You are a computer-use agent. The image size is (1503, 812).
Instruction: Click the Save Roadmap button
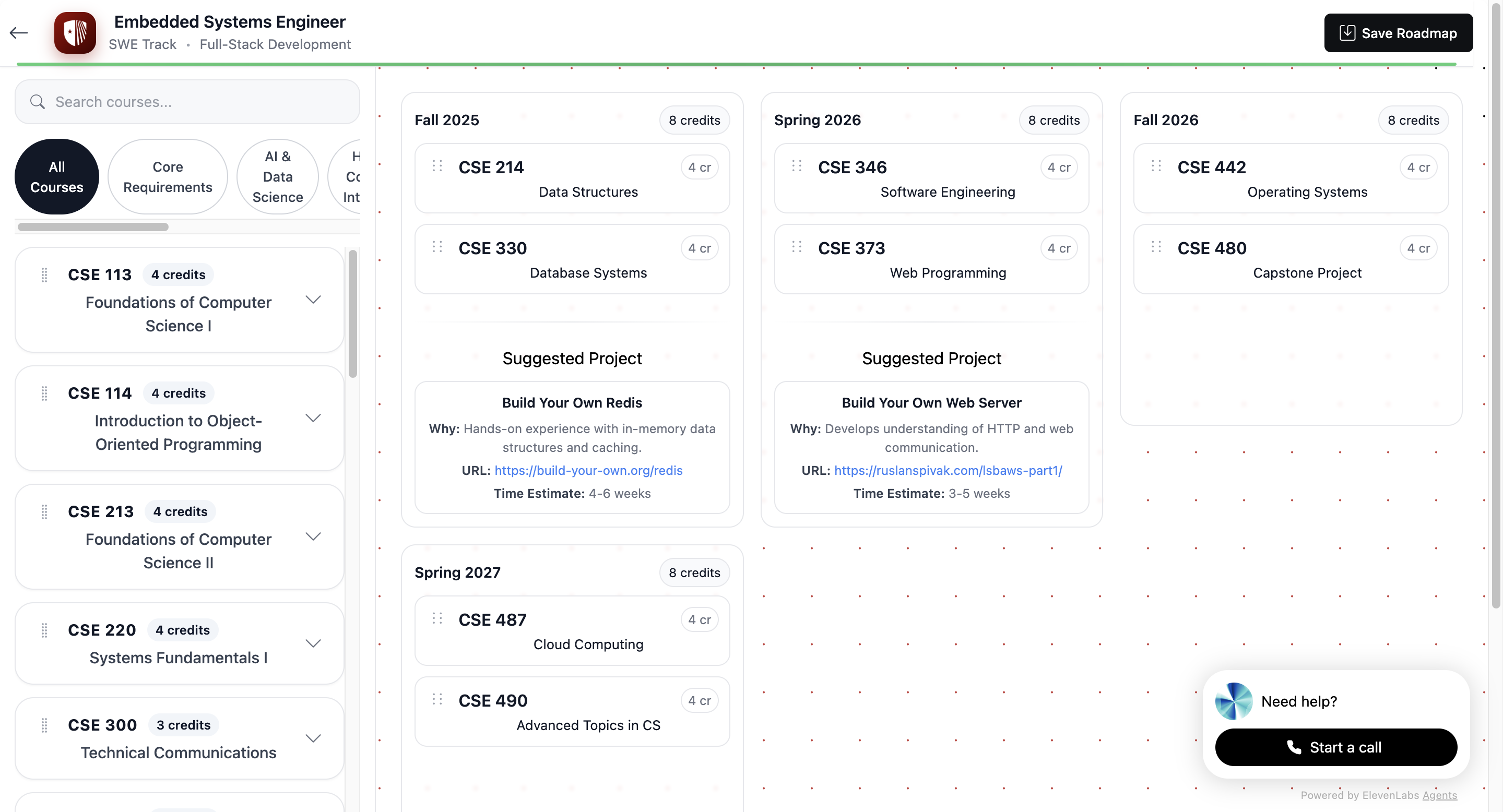(1398, 33)
